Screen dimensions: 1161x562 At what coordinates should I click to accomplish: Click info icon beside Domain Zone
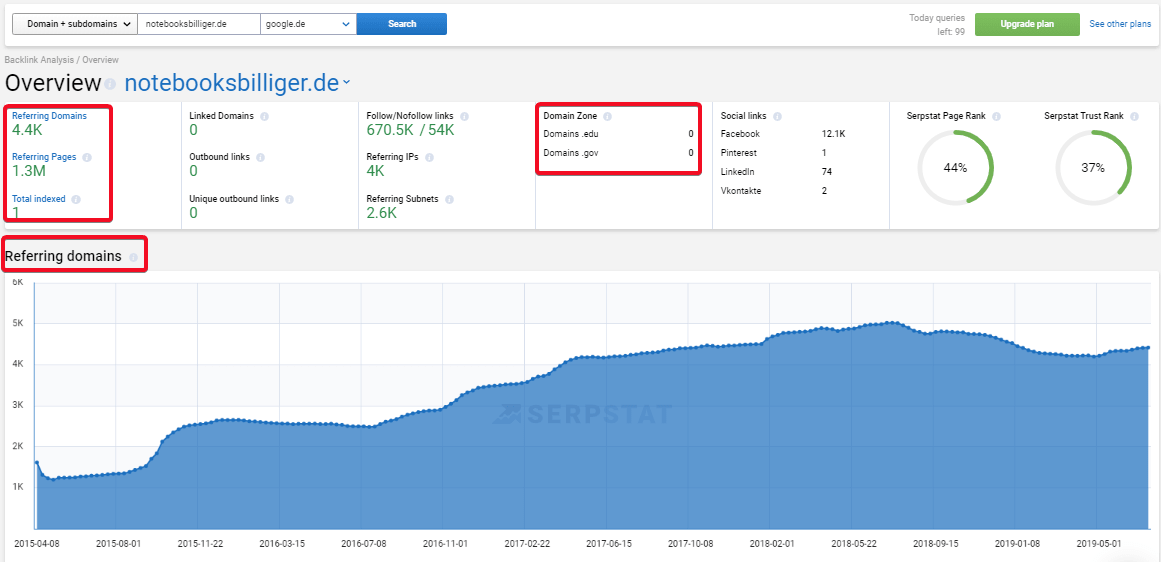tap(607, 116)
